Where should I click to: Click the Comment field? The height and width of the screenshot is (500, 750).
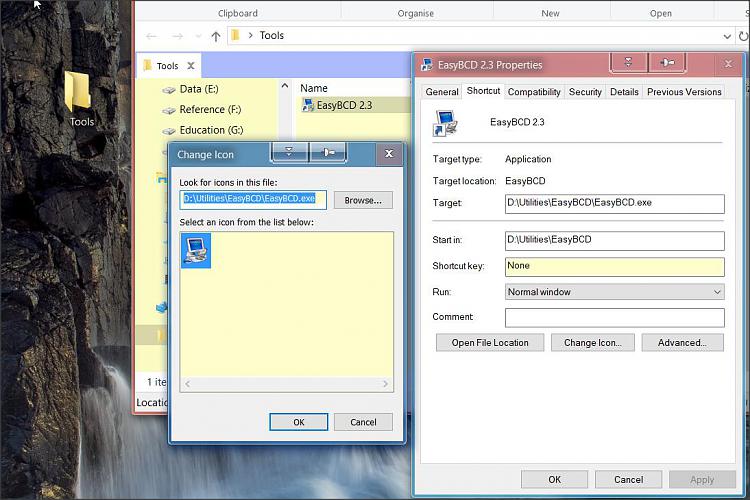click(615, 318)
